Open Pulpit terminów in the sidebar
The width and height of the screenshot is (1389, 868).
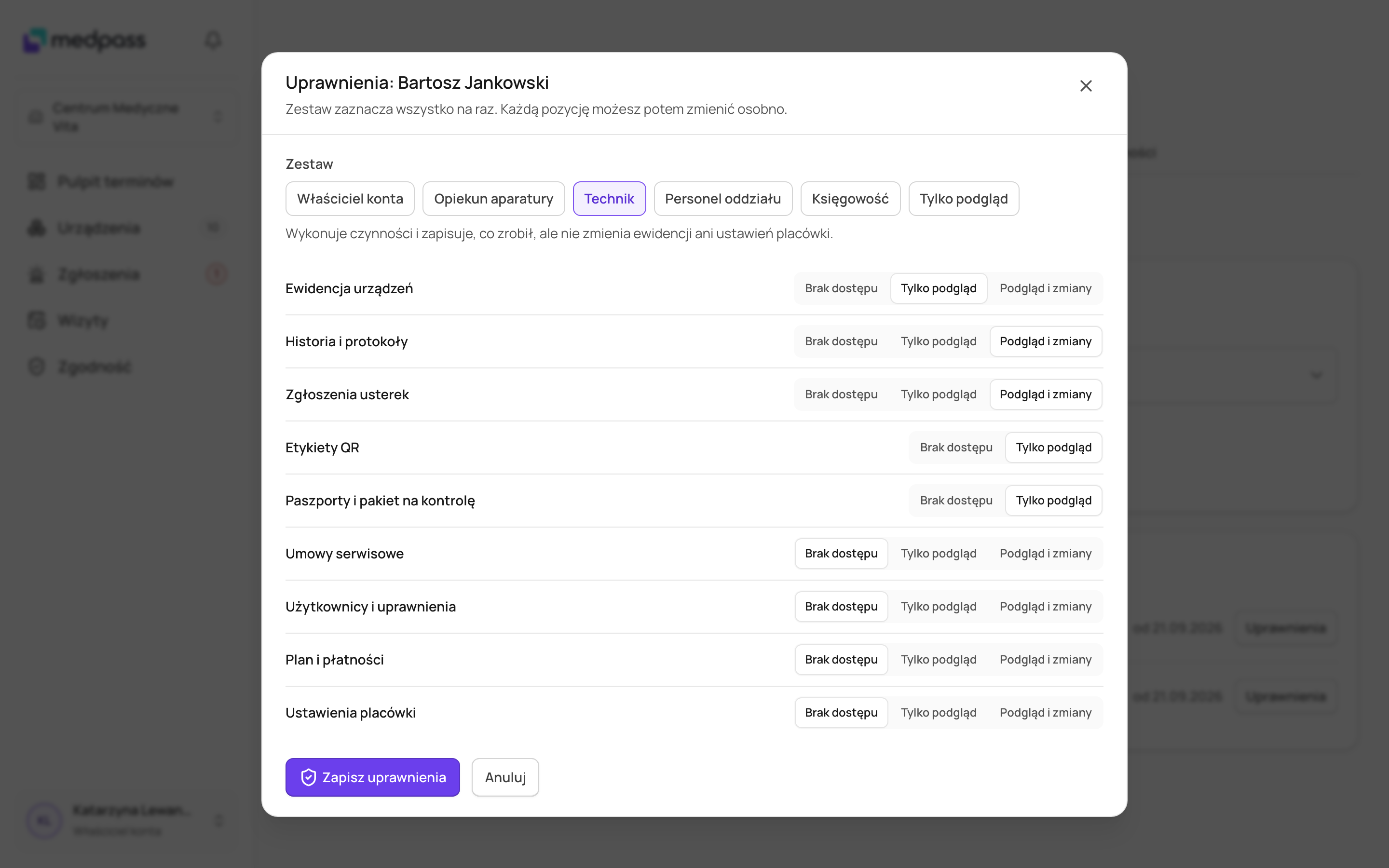[x=127, y=182]
